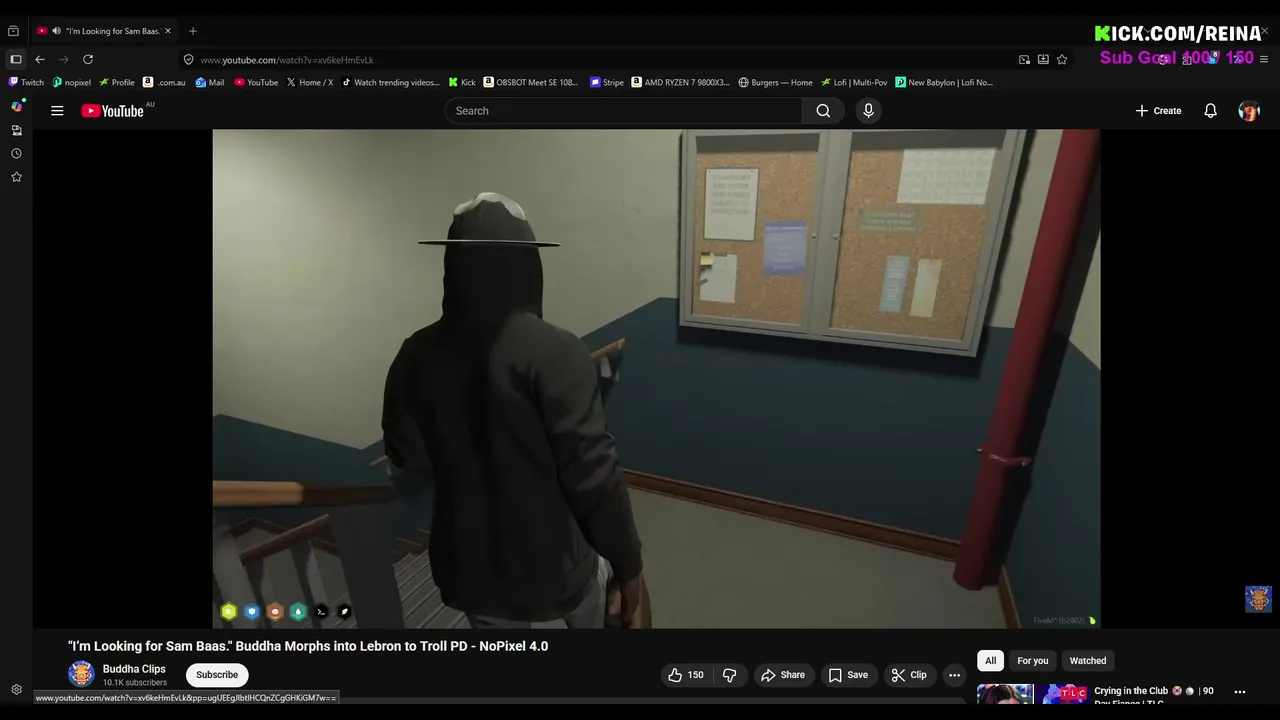Image resolution: width=1280 pixels, height=720 pixels.
Task: Open YouTube notifications bell
Action: (x=1210, y=111)
